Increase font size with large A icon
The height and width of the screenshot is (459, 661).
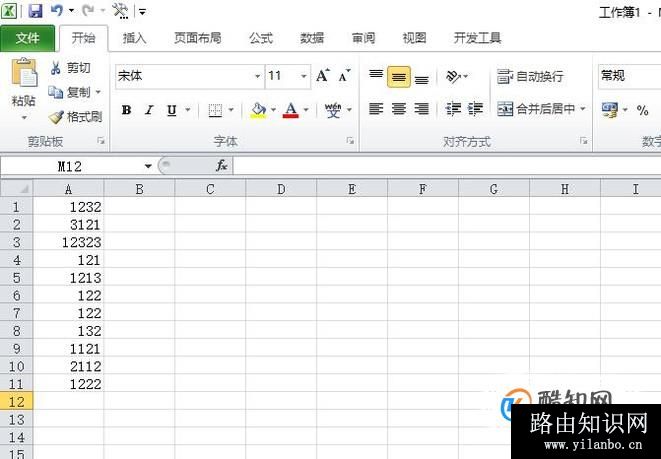323,76
